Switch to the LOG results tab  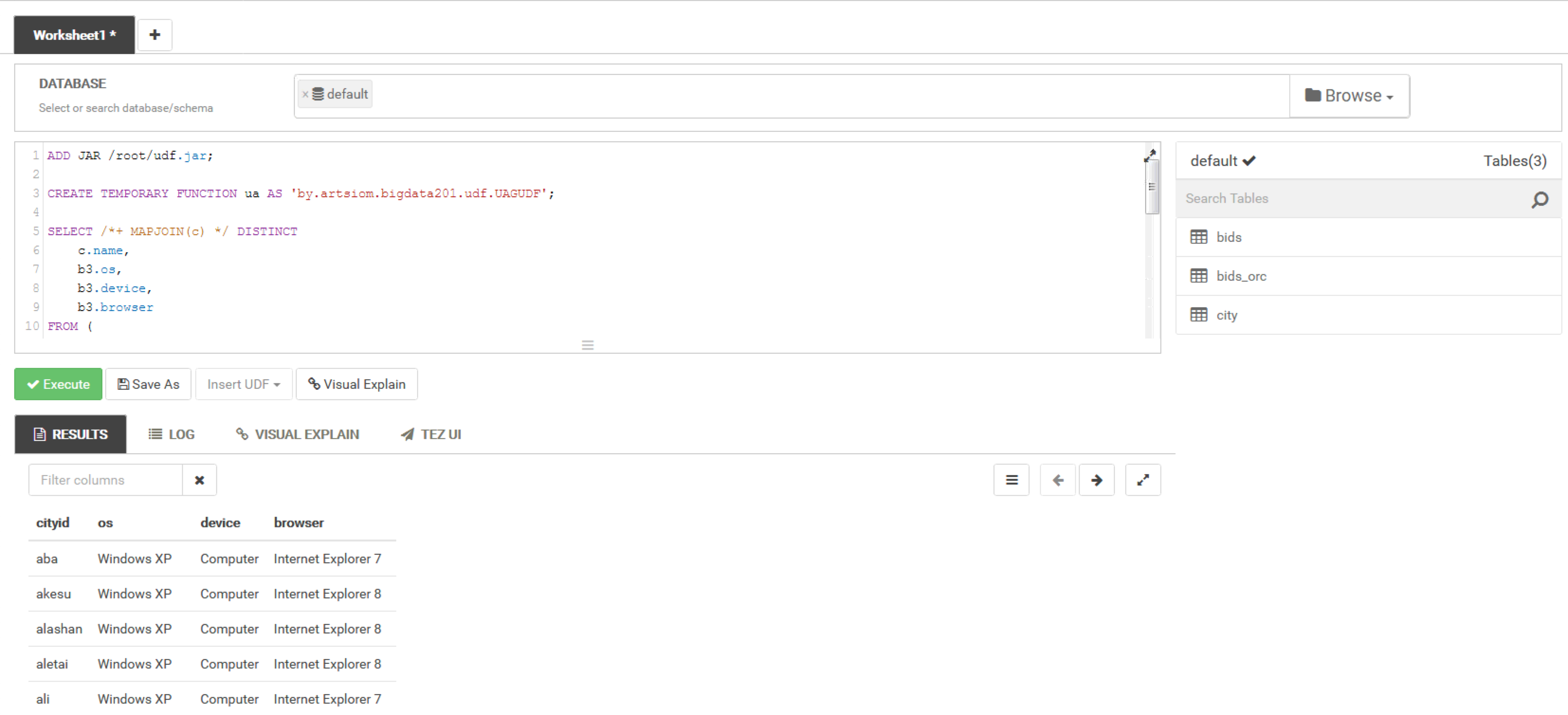coord(170,434)
